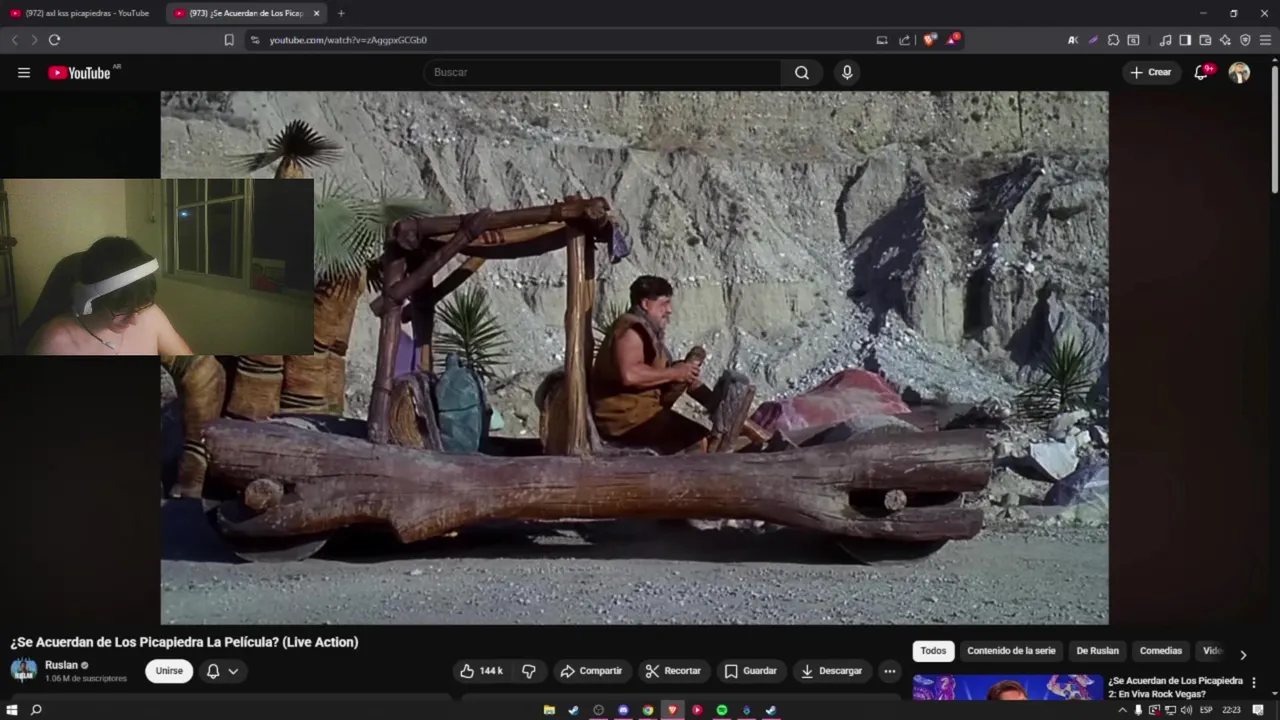This screenshot has height=720, width=1280.
Task: Open Chrome from the taskbar
Action: [648, 710]
